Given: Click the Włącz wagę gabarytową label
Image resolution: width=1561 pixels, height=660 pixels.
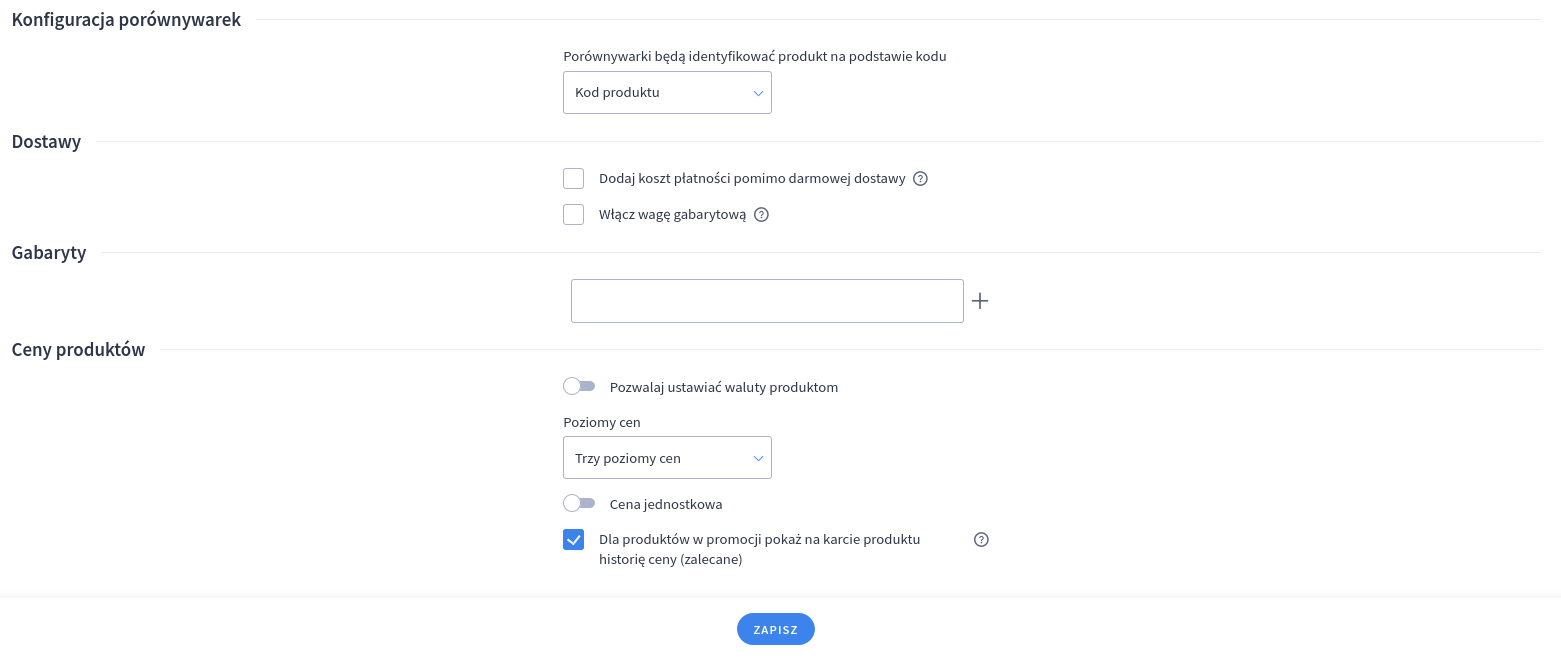Looking at the screenshot, I should pyautogui.click(x=672, y=215).
